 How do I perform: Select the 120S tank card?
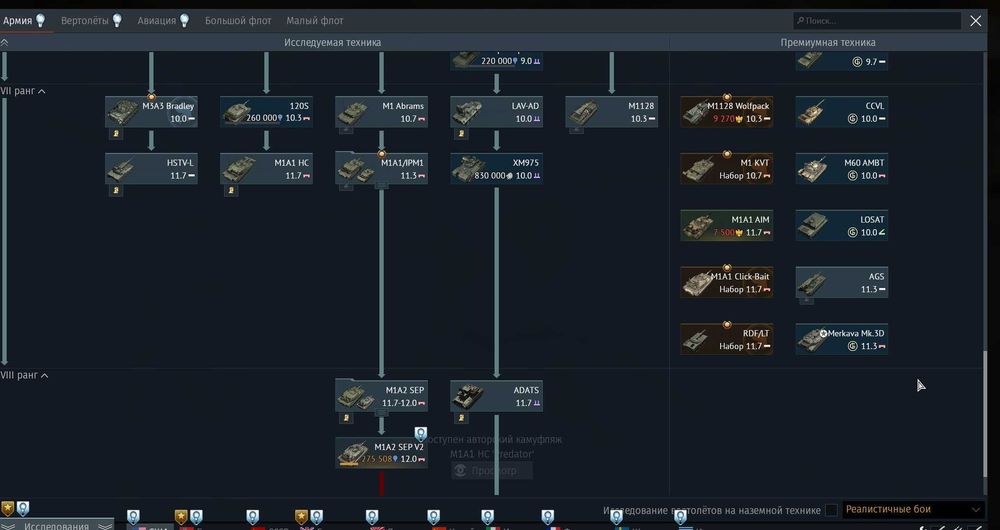pyautogui.click(x=267, y=112)
